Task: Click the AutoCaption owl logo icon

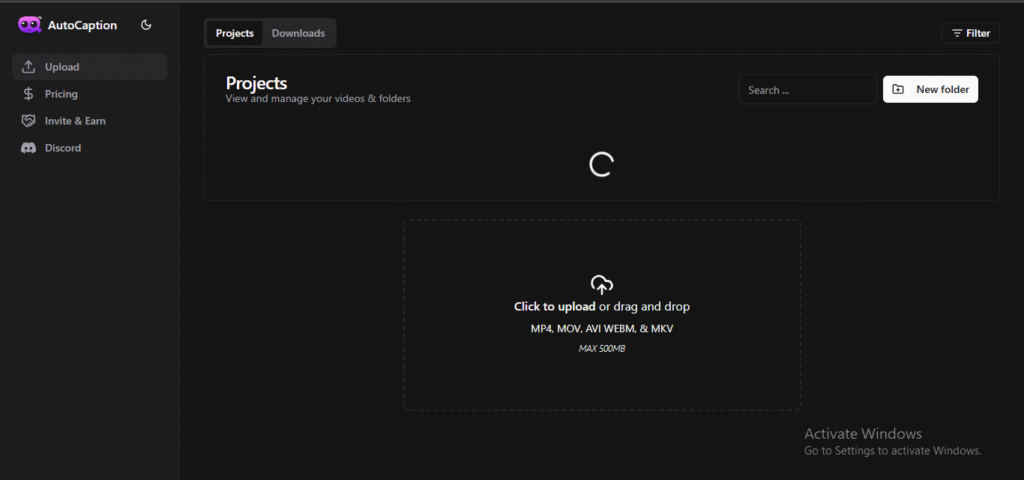Action: [x=29, y=25]
